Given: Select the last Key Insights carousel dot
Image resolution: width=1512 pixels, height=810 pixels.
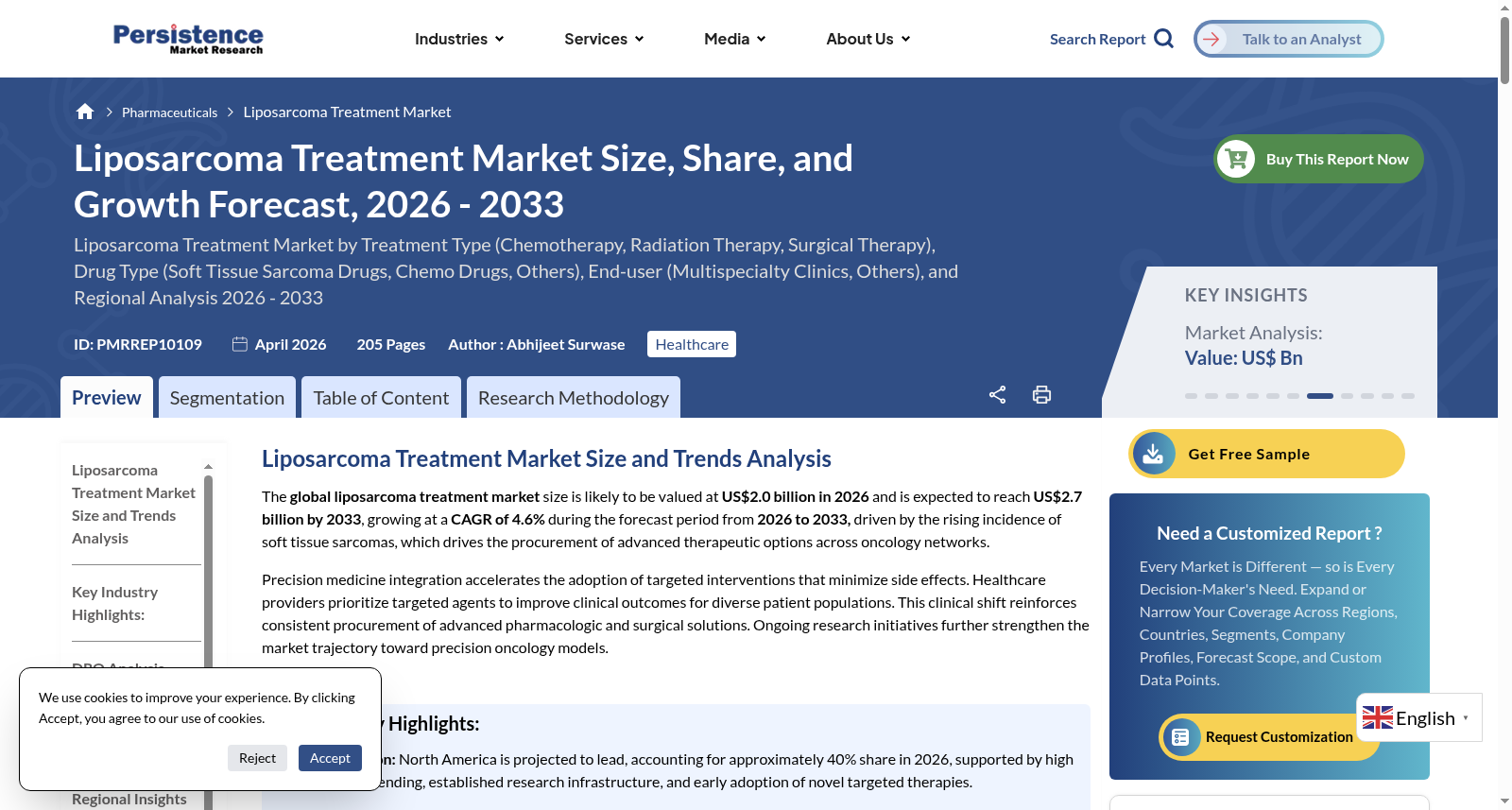Looking at the screenshot, I should point(1408,396).
